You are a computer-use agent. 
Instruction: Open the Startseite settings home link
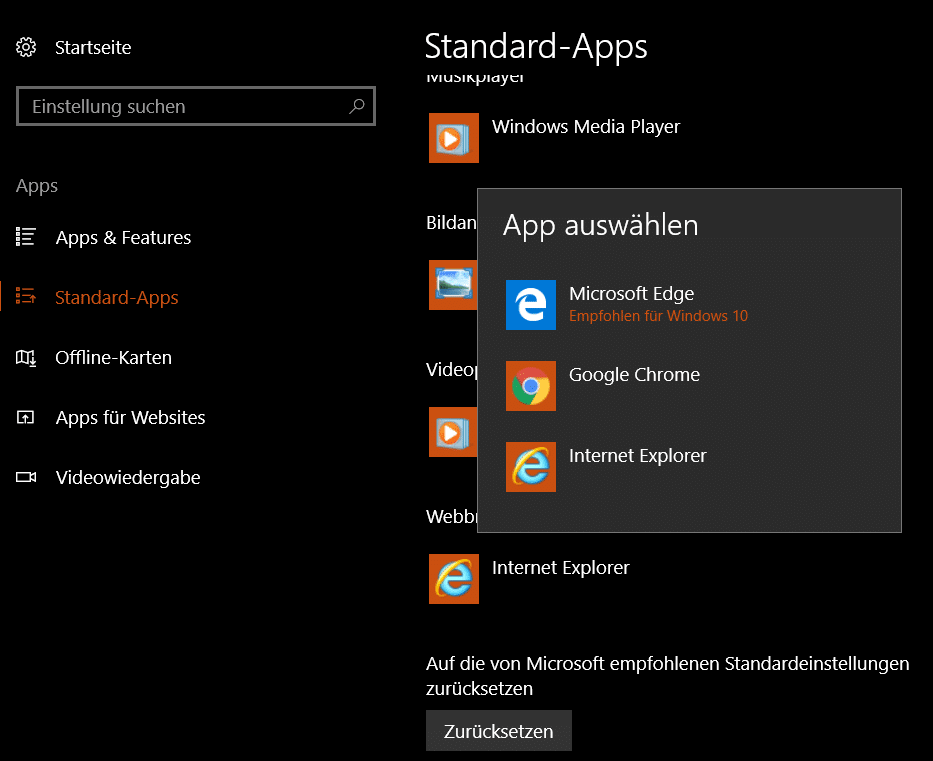click(x=93, y=48)
